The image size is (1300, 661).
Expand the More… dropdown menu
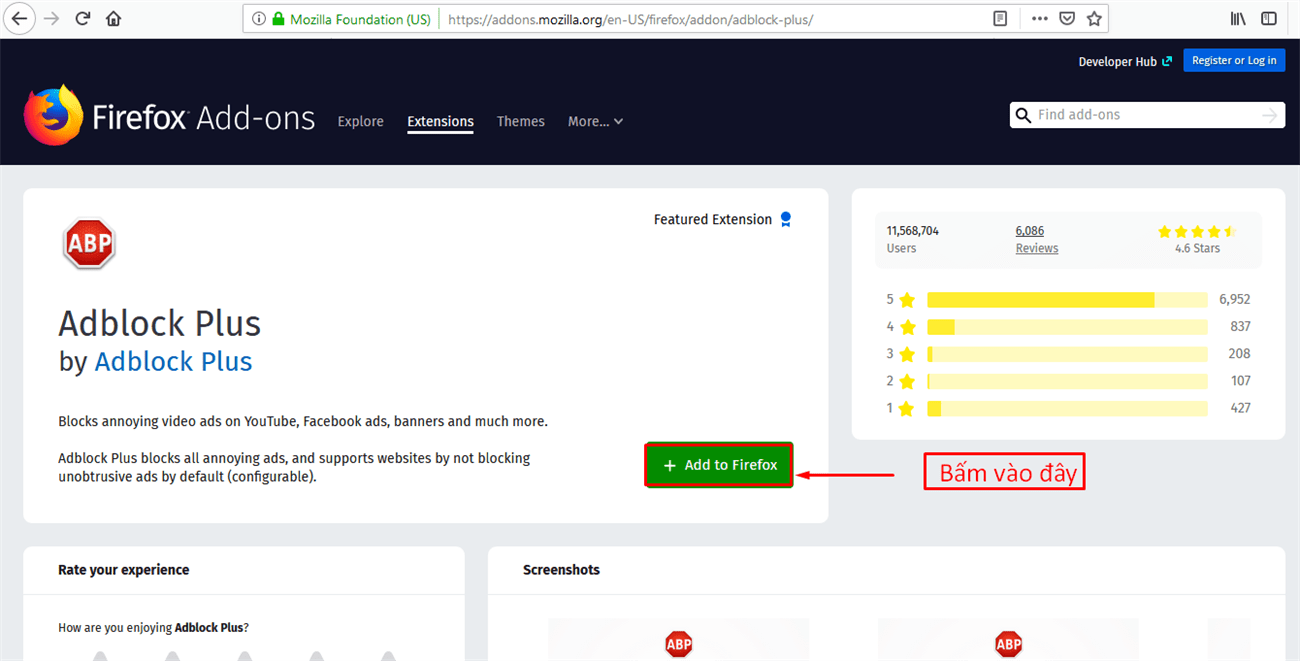tap(595, 121)
